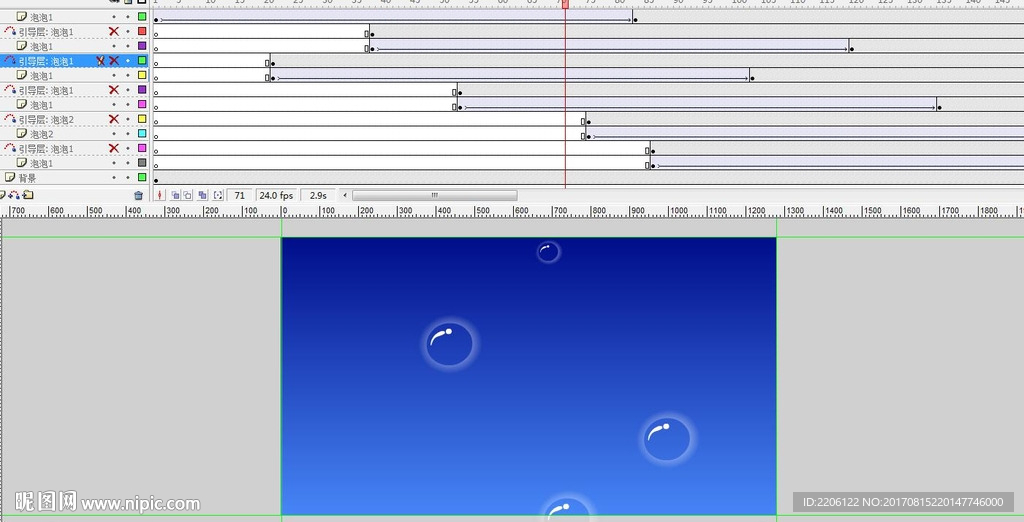Hide the 泡泡1 layer with gray swatch

pyautogui.click(x=114, y=163)
